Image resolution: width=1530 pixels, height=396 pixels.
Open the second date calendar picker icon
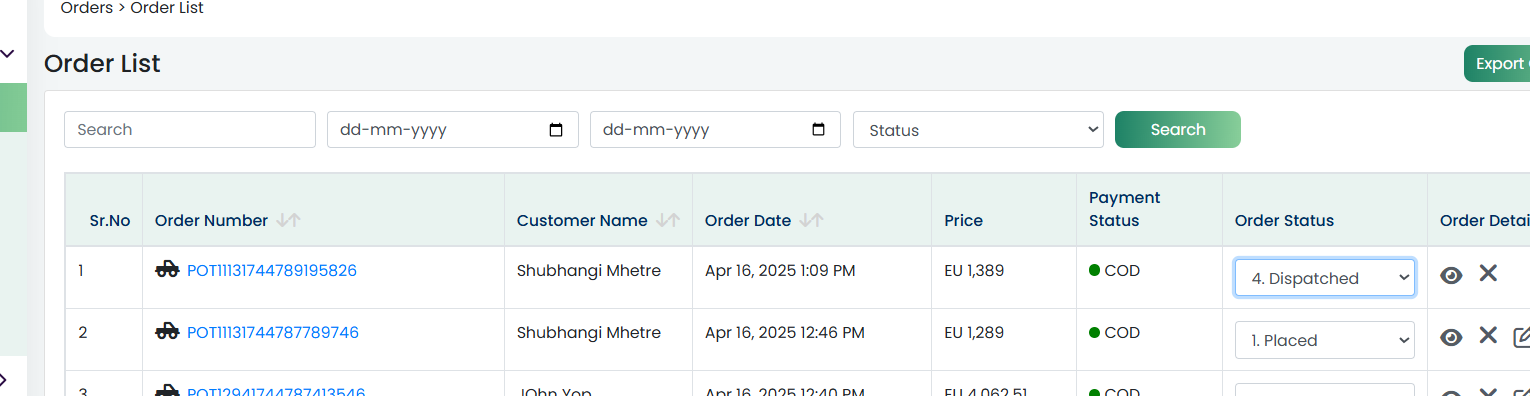tap(819, 130)
